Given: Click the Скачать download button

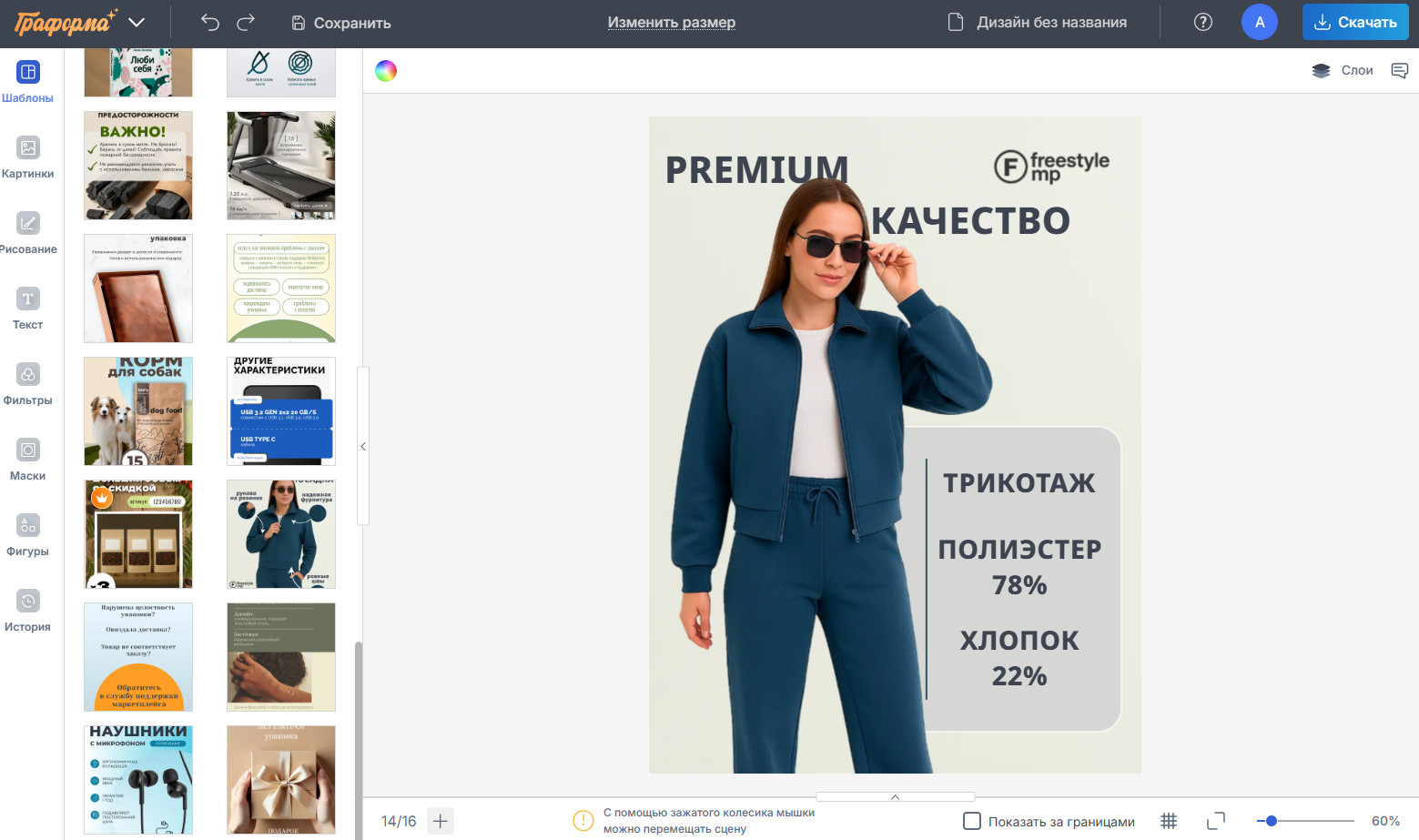Looking at the screenshot, I should point(1354,23).
